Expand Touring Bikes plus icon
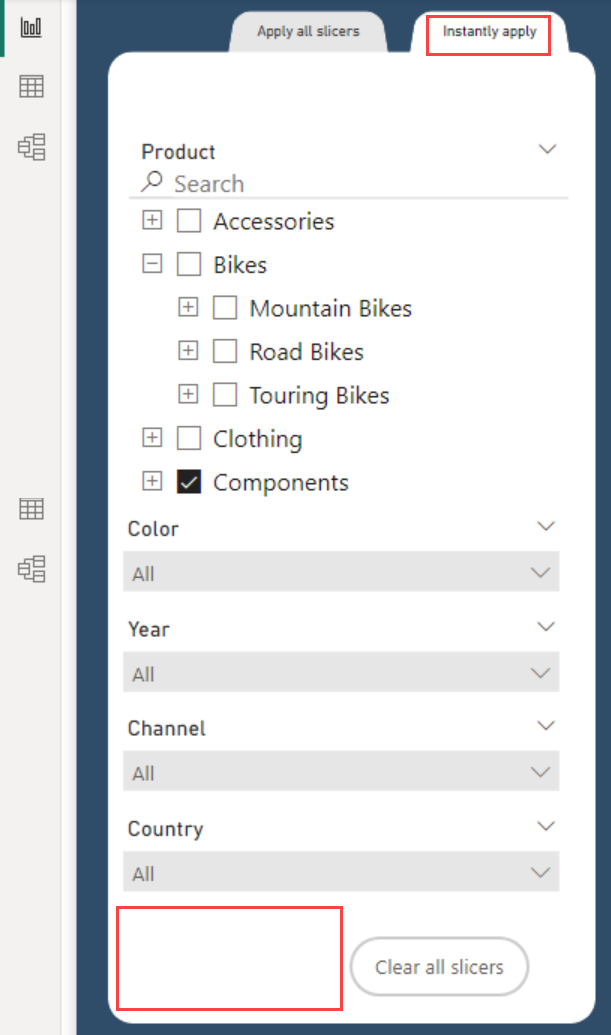 (x=188, y=394)
